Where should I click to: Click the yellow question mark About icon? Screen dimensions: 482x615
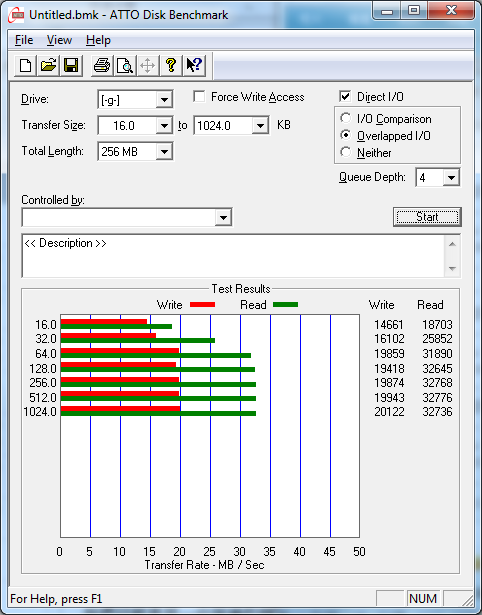tap(171, 65)
